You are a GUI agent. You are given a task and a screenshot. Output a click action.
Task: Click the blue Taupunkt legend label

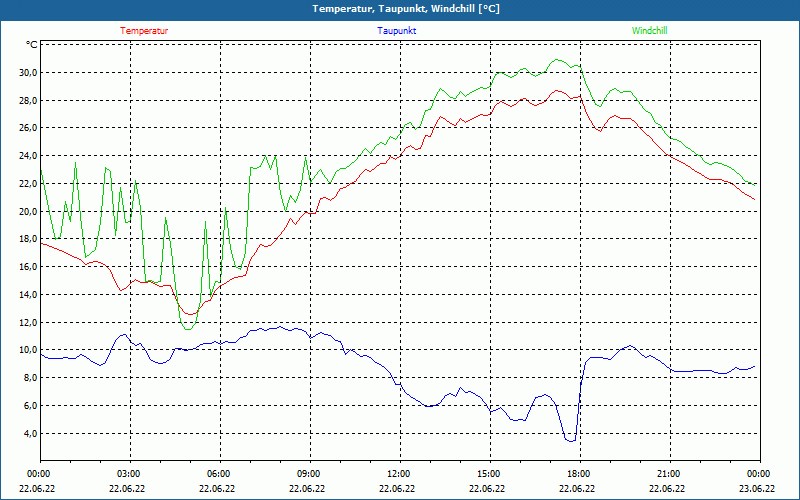(x=396, y=31)
